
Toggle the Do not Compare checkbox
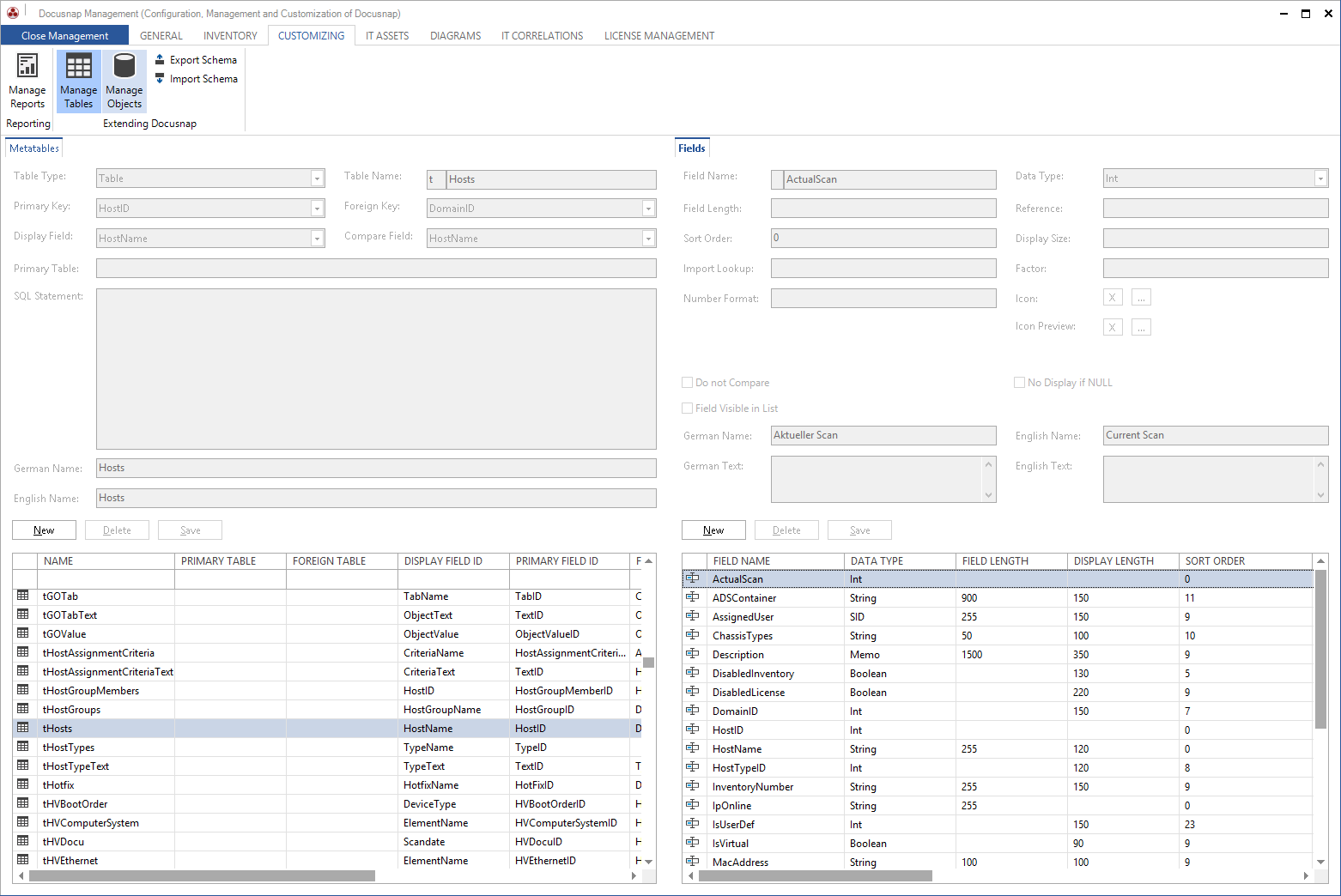(x=688, y=383)
